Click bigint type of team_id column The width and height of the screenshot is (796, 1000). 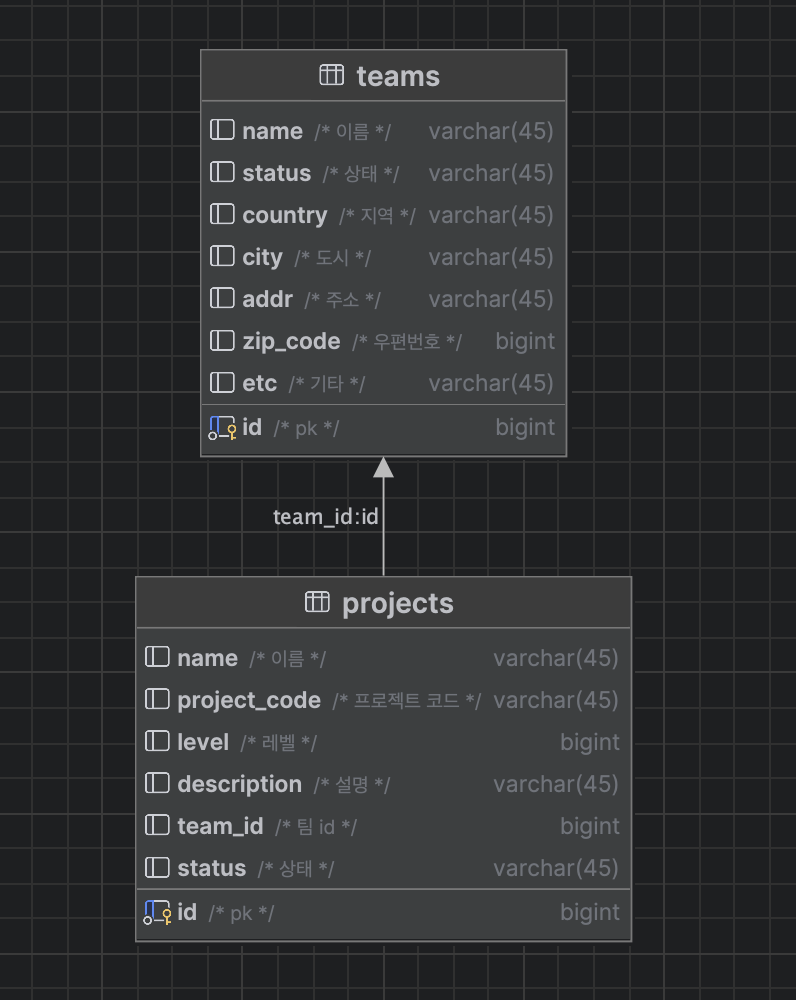(x=590, y=827)
